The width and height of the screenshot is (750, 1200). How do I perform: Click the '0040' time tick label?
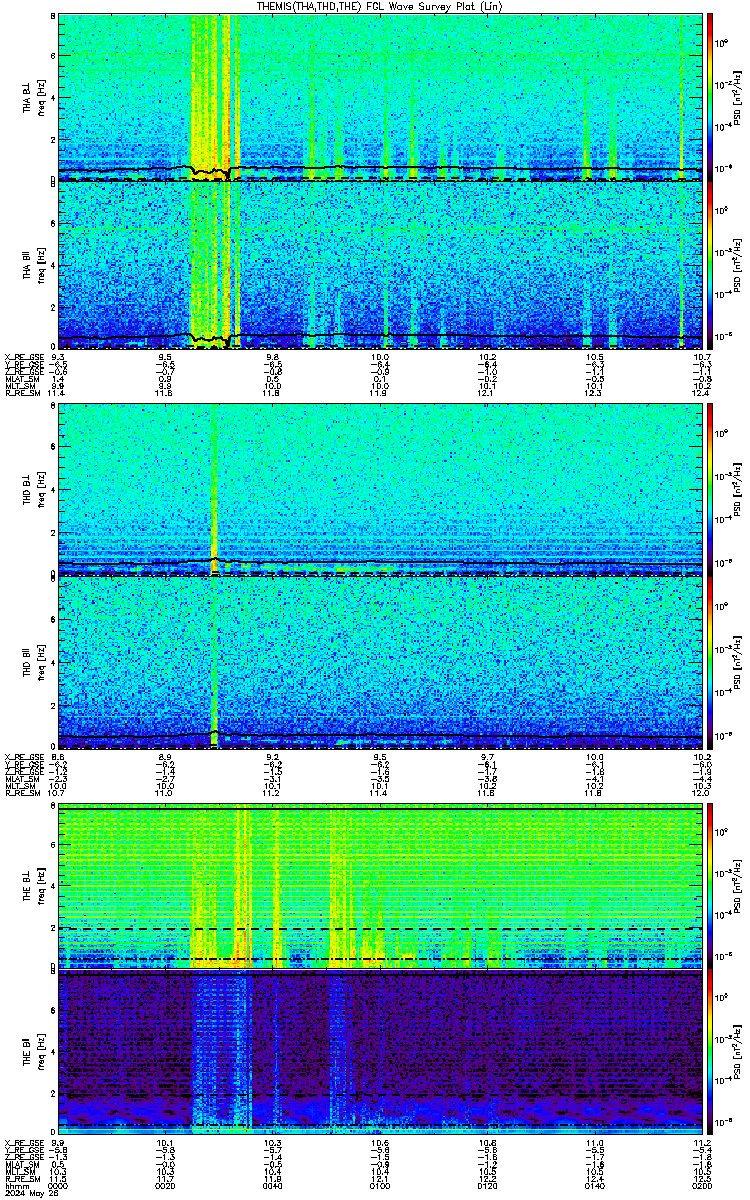coord(273,1185)
